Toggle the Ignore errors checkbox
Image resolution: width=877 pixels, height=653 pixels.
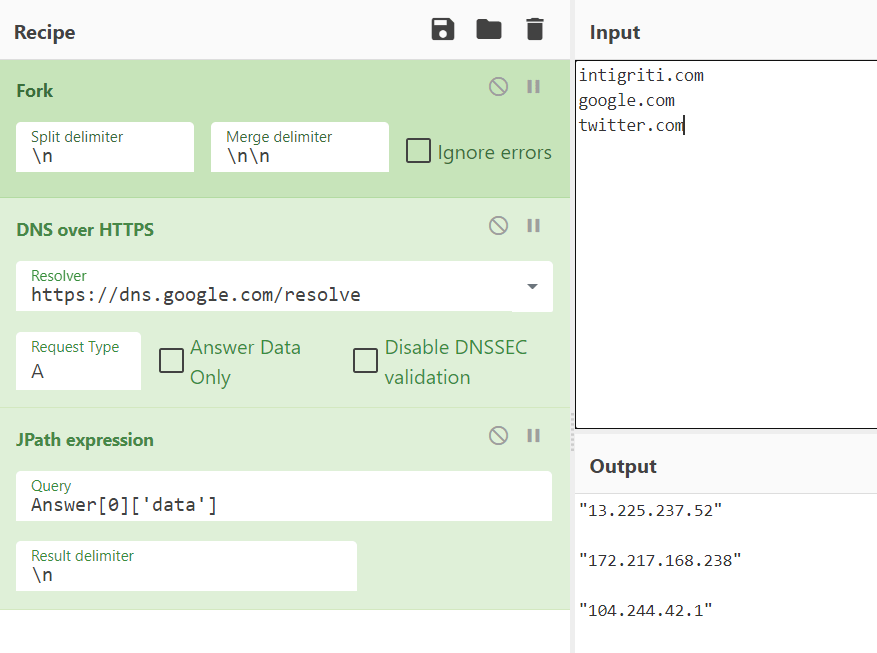click(x=418, y=151)
